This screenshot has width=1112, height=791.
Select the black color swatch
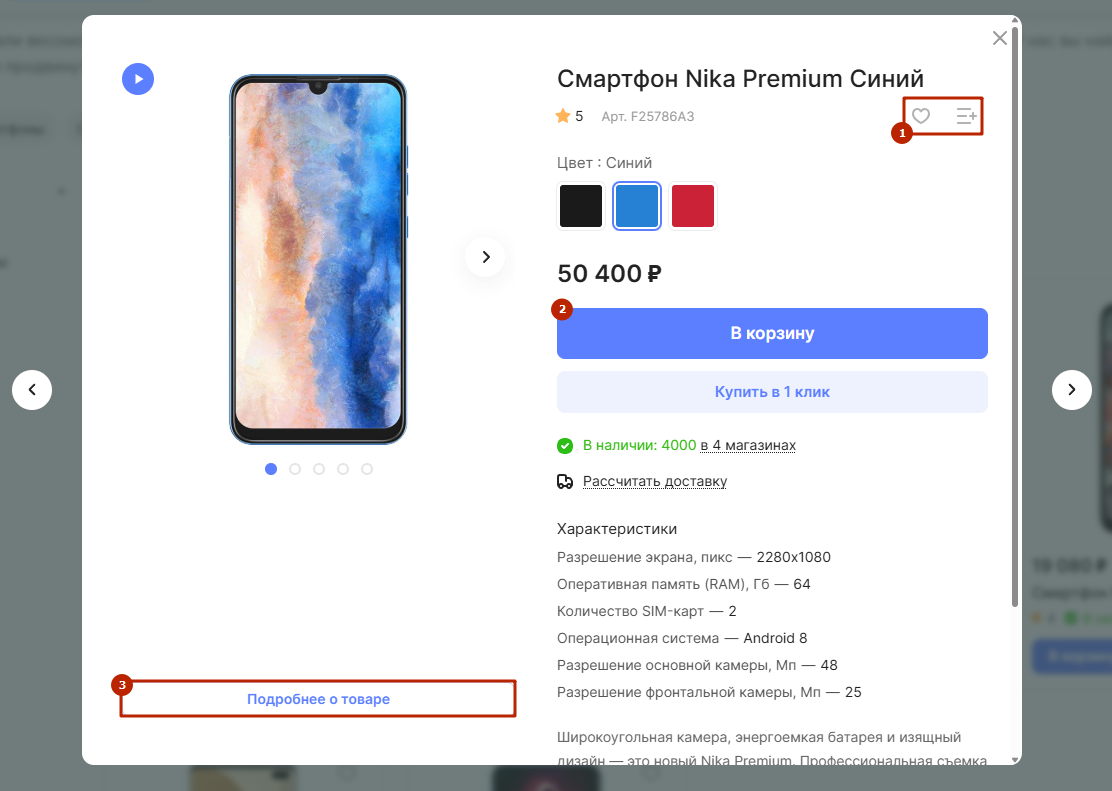[x=581, y=206]
